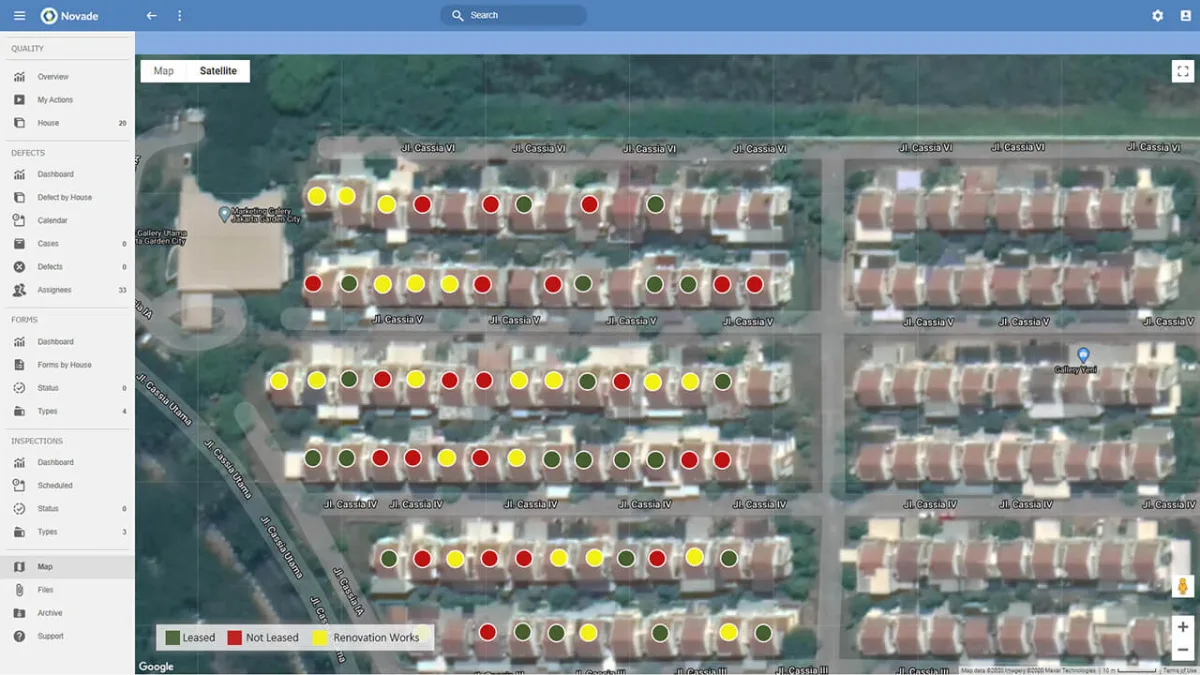Toggle fullscreen view on the map
The width and height of the screenshot is (1200, 675).
click(x=1183, y=70)
